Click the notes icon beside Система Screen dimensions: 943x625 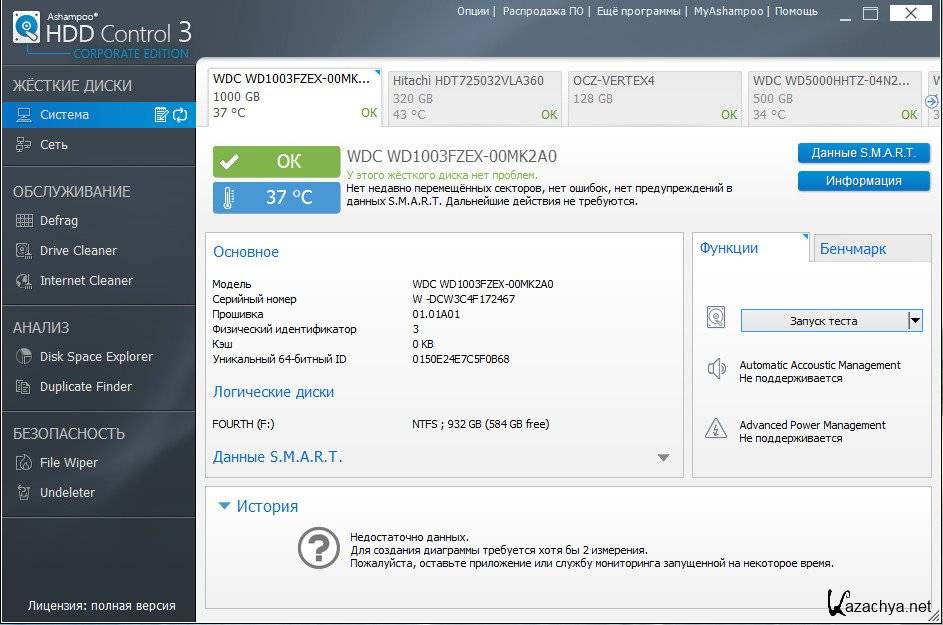pyautogui.click(x=161, y=115)
